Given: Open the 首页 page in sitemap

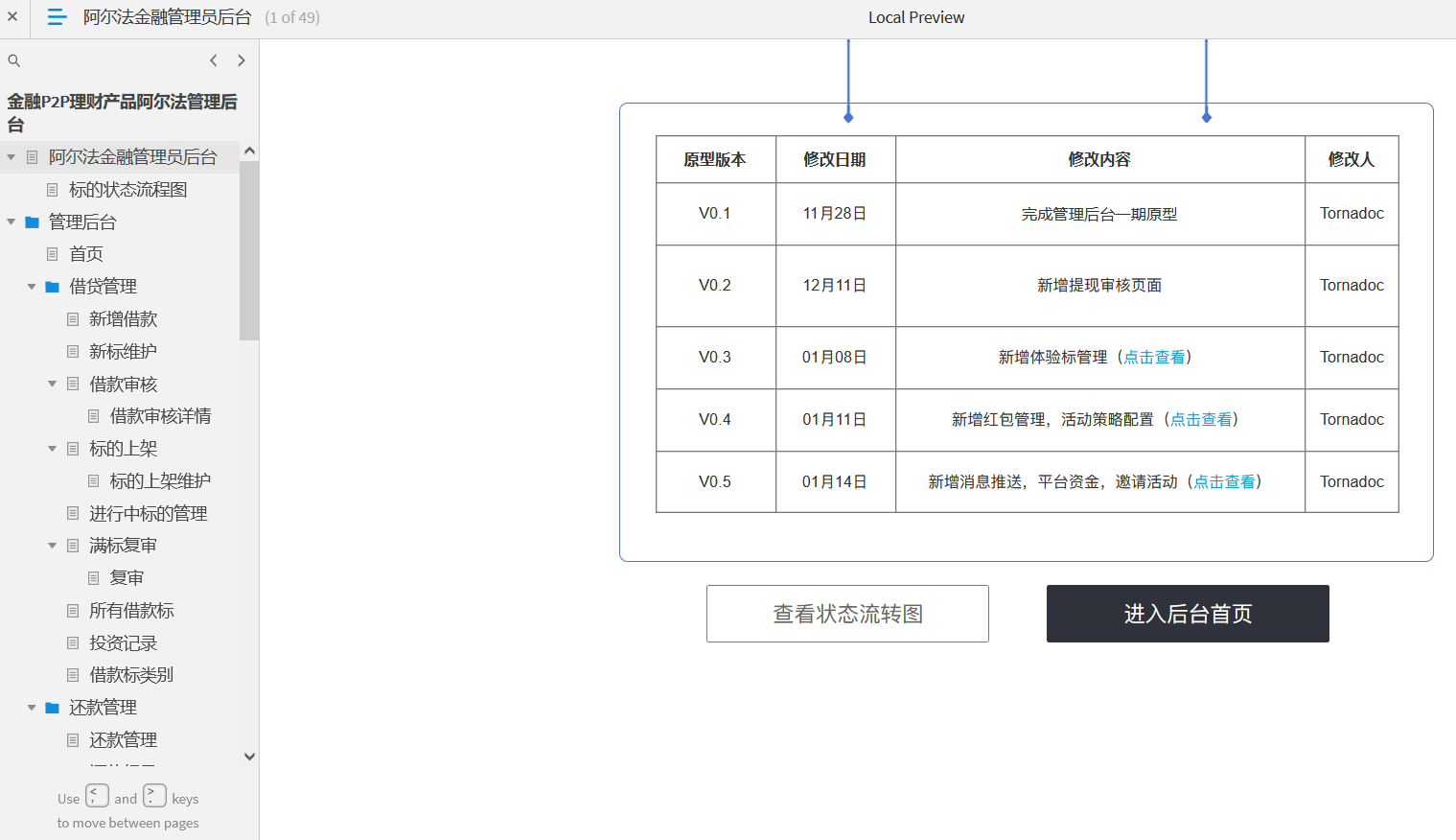Looking at the screenshot, I should coord(86,254).
